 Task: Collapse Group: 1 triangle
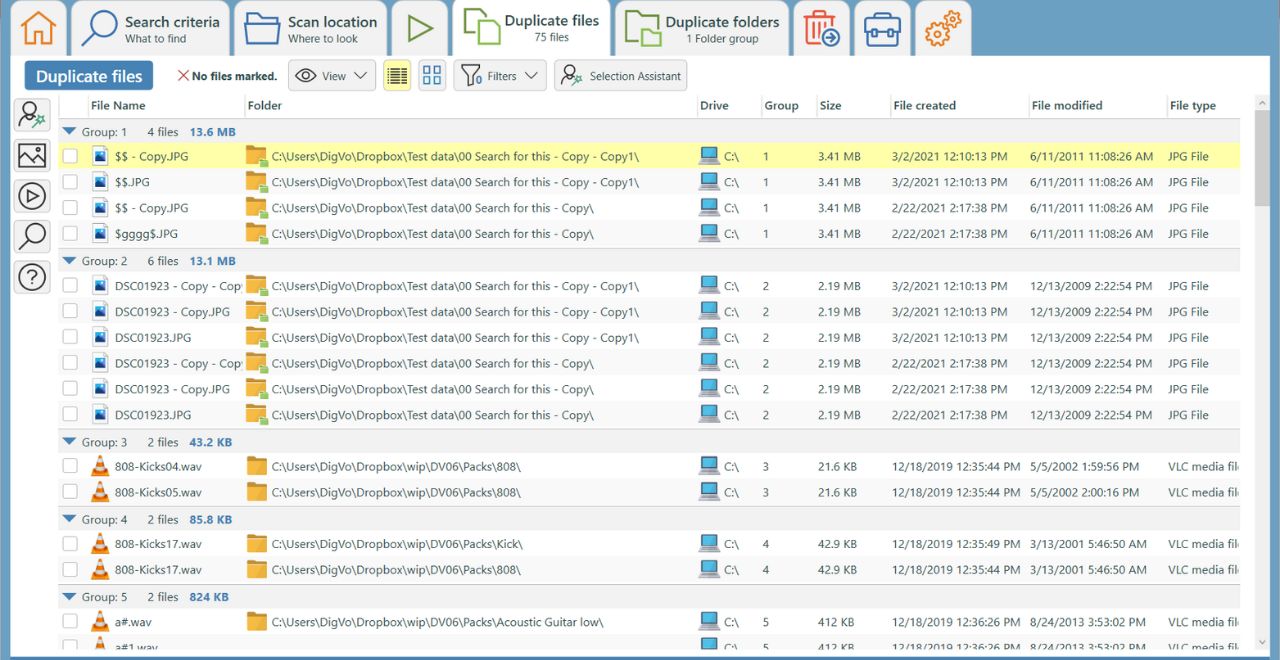tap(69, 131)
